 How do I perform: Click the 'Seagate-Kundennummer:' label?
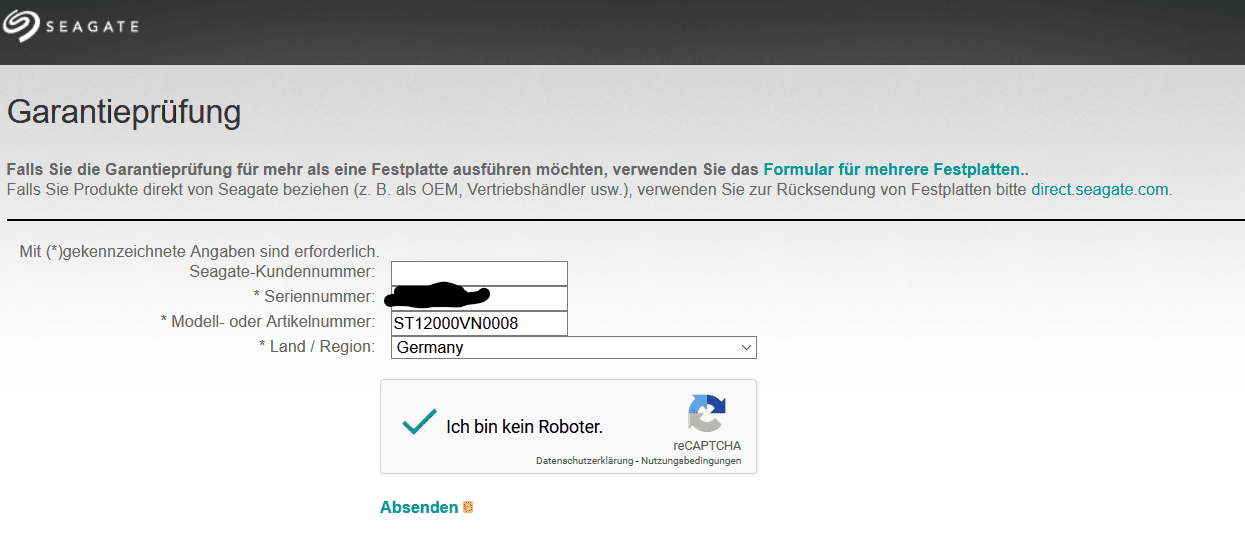[x=282, y=271]
